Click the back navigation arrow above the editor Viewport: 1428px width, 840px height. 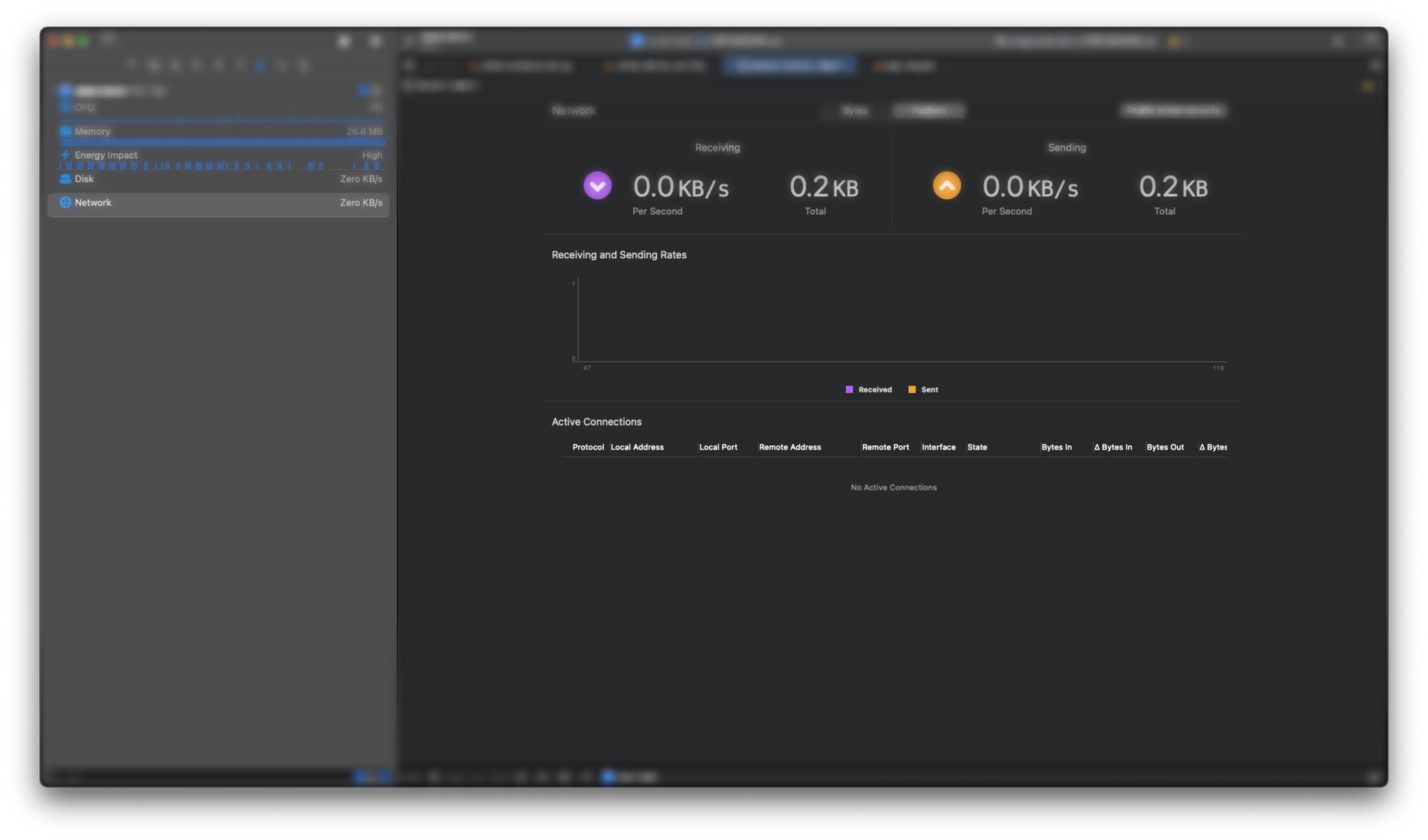(x=409, y=65)
